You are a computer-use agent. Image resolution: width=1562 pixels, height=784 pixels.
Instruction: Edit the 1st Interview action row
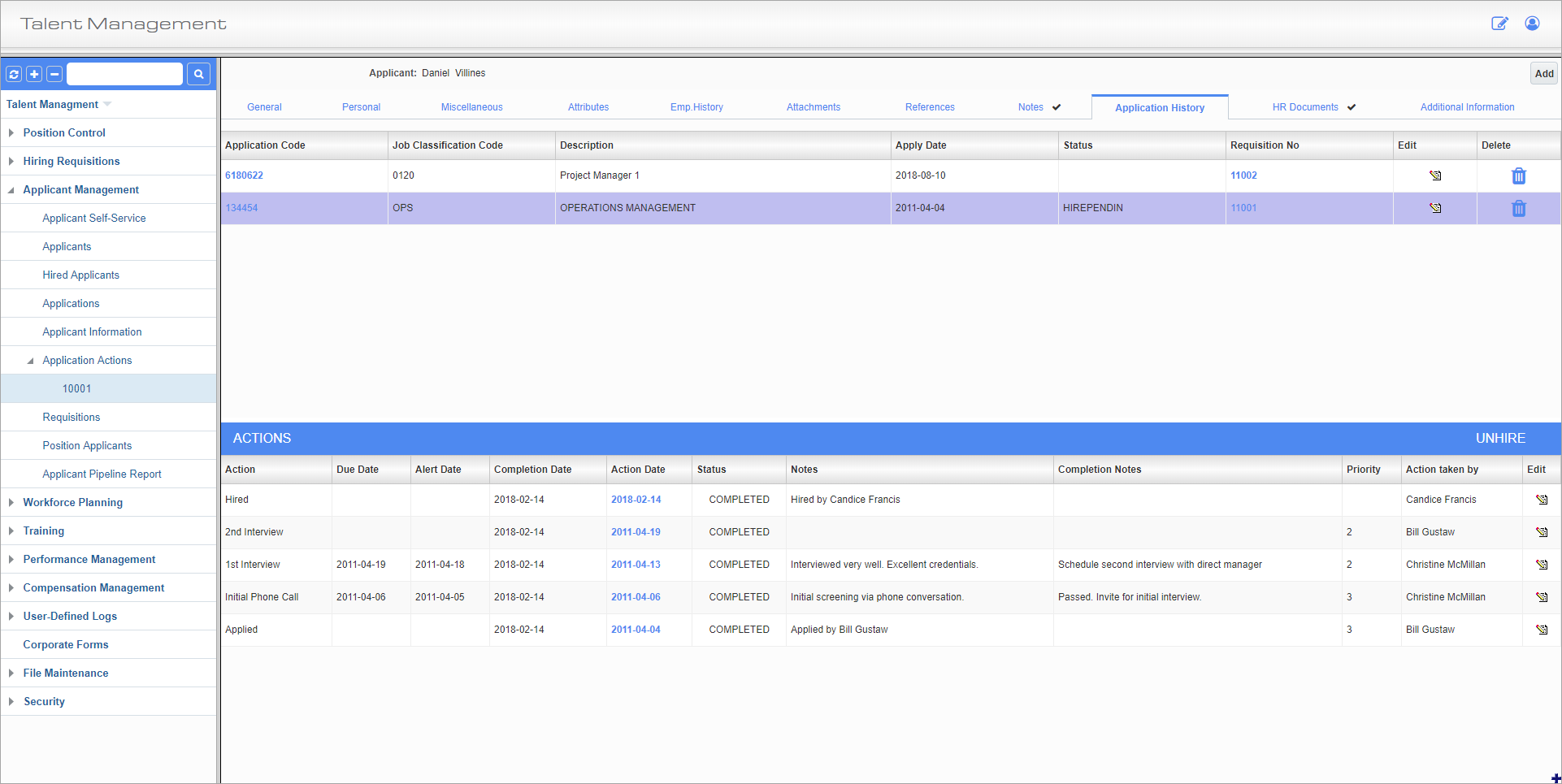click(1541, 565)
